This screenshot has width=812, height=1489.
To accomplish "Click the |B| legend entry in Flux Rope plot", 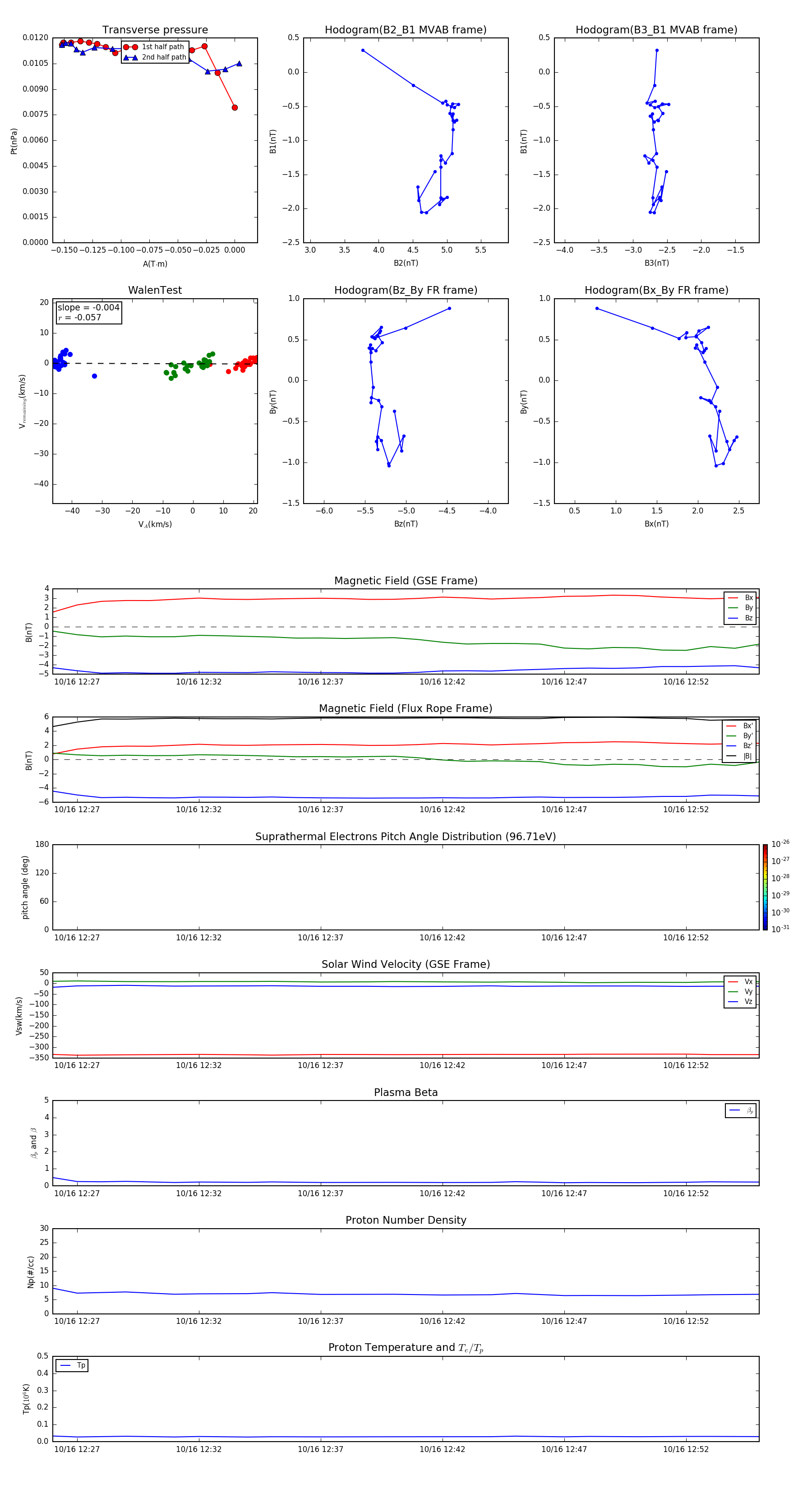I will coord(740,756).
